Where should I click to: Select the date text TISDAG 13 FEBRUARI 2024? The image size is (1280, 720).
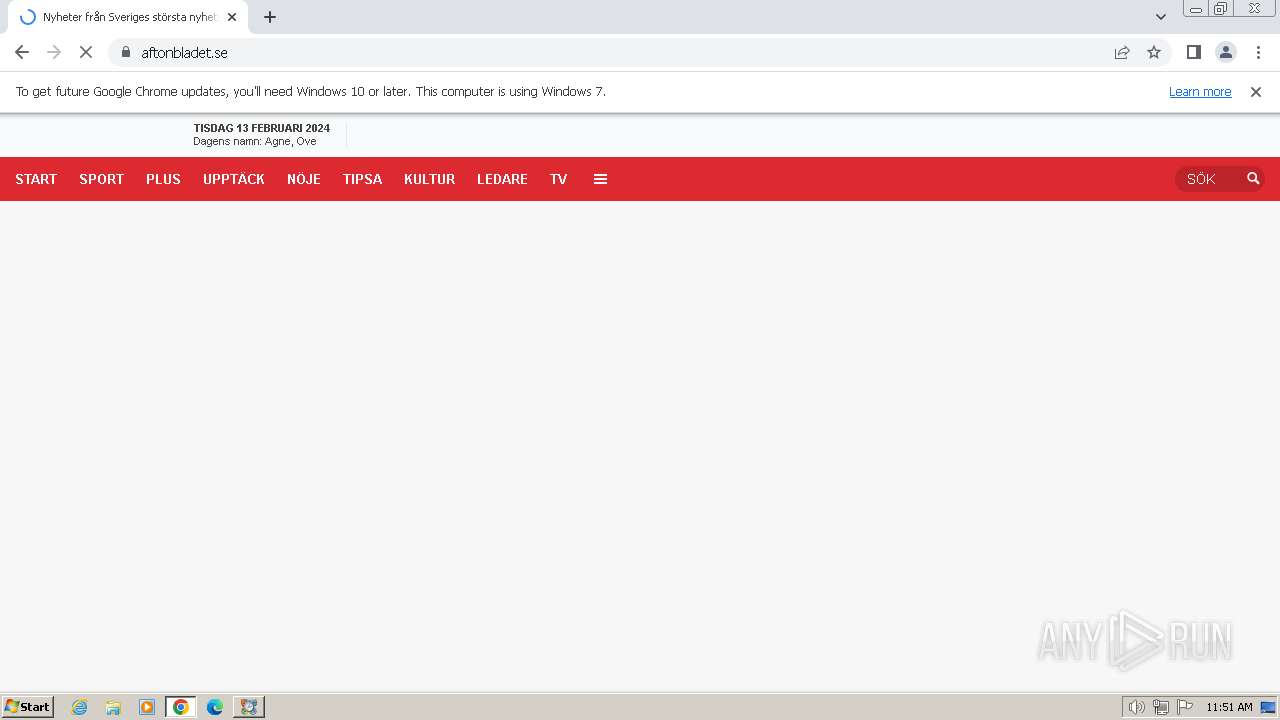tap(262, 128)
